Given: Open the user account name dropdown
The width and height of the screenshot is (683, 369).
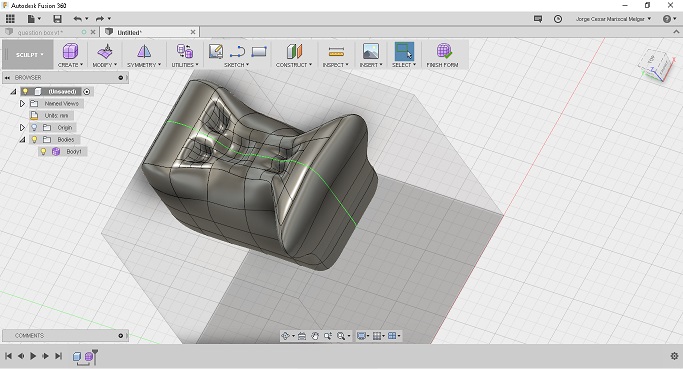Looking at the screenshot, I should click(613, 19).
